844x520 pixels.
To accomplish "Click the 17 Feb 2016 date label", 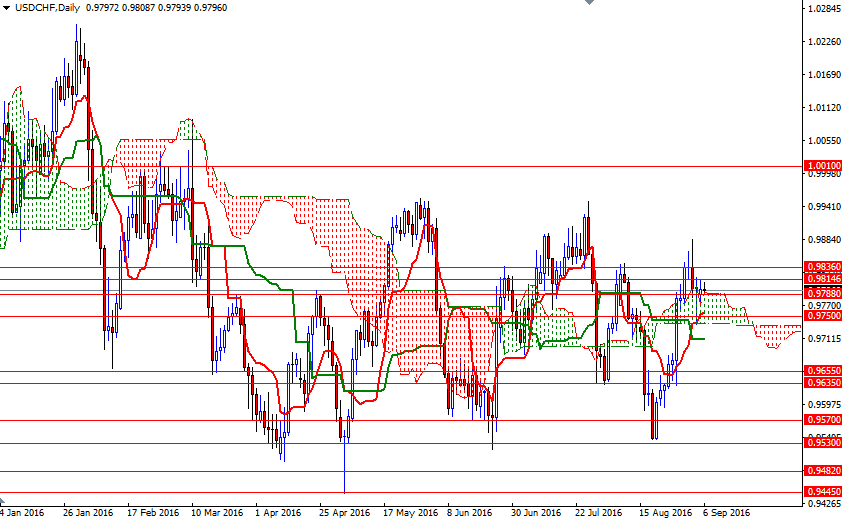I will [x=153, y=513].
